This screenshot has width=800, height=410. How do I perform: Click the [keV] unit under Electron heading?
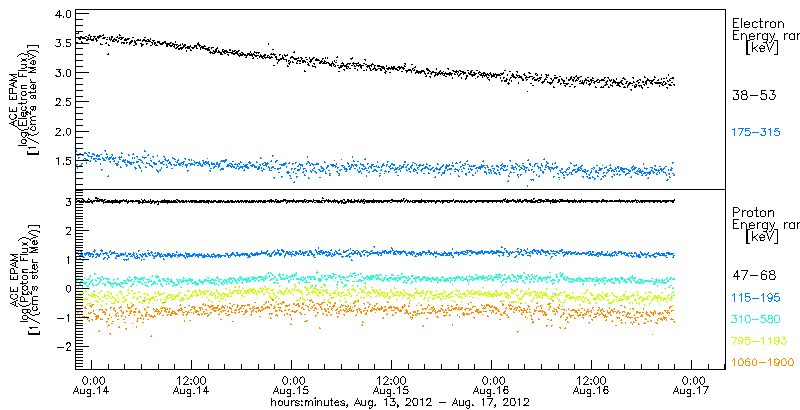tap(762, 48)
